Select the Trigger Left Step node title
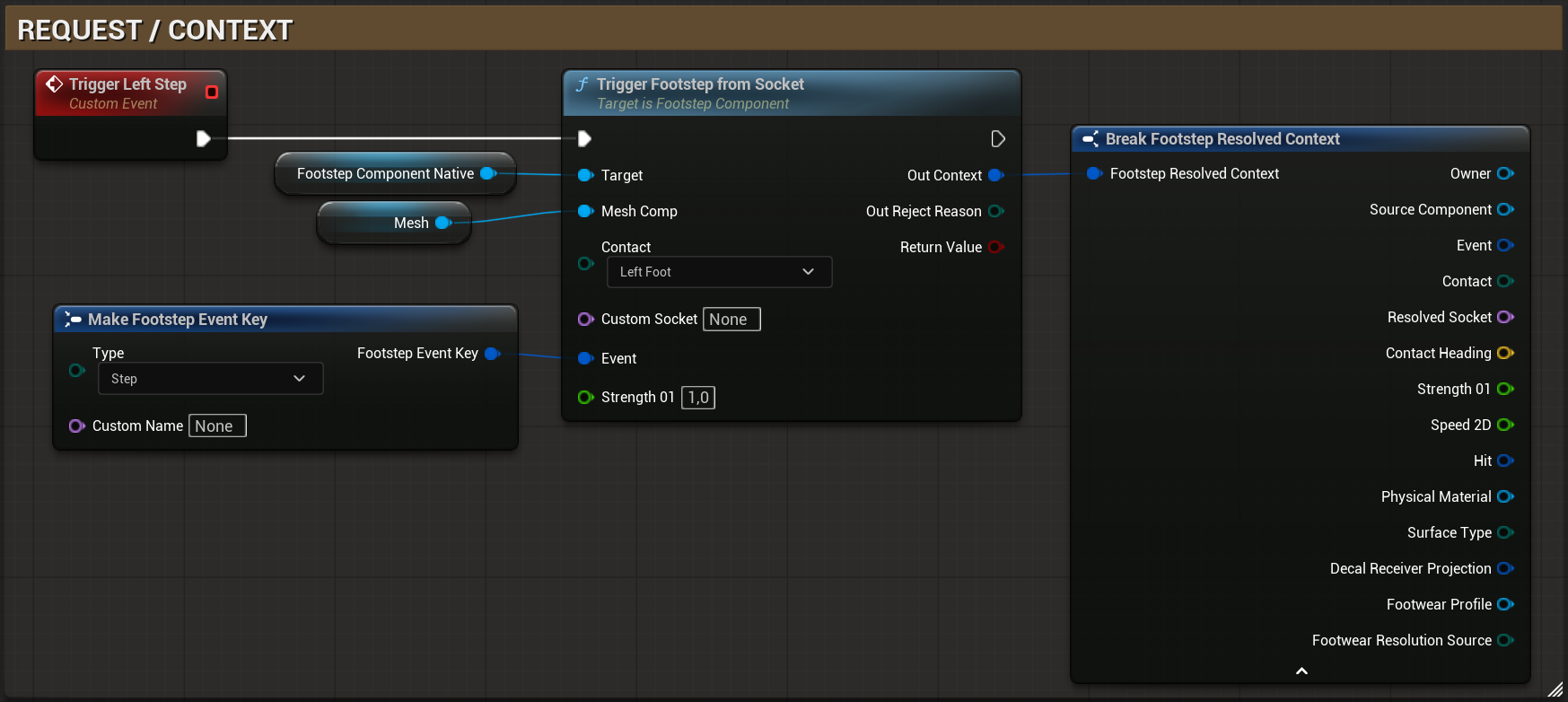The image size is (1568, 702). point(127,84)
